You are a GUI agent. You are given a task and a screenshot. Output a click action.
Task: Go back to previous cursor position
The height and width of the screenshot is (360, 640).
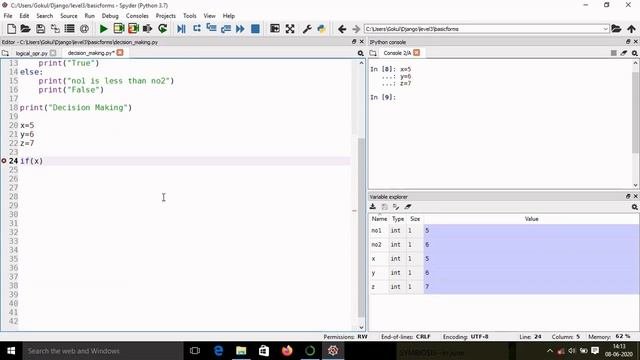pos(342,29)
